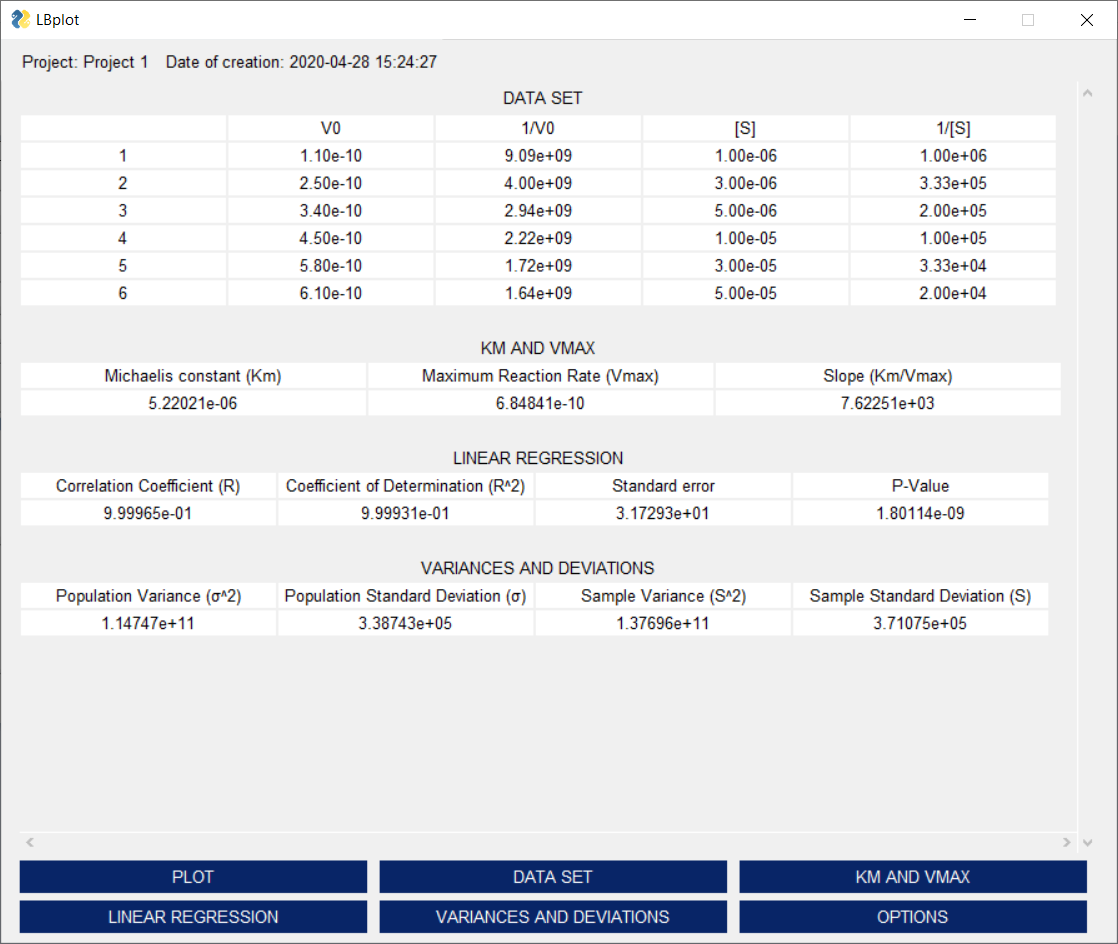Click R value 9.99965e-01
The width and height of the screenshot is (1118, 944).
[148, 513]
